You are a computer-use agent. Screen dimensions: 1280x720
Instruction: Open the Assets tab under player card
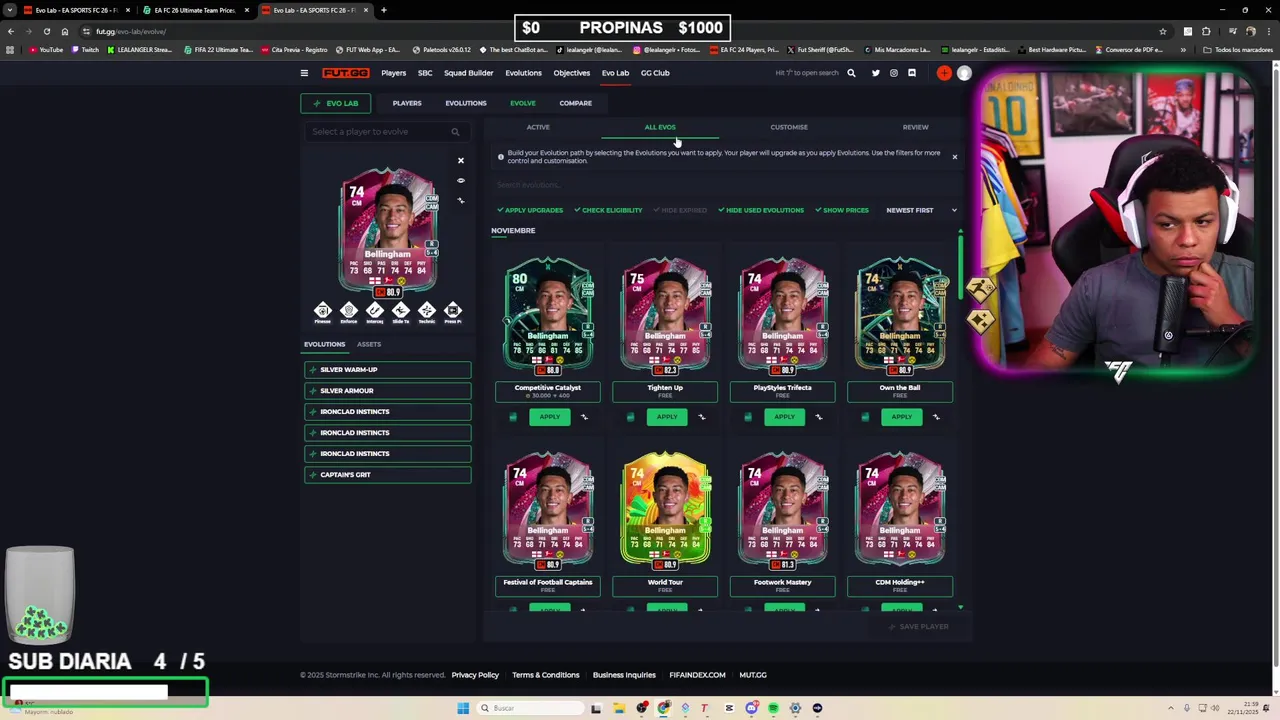369,344
